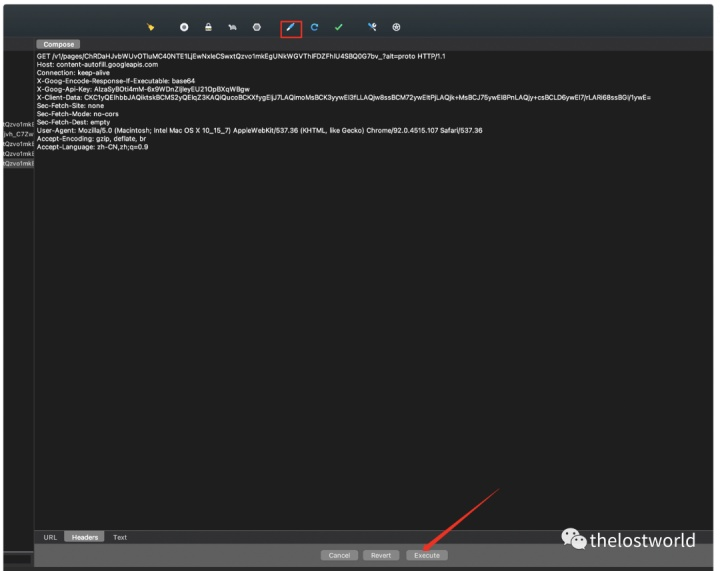Click the GET request line text
720x571 pixels.
241,56
